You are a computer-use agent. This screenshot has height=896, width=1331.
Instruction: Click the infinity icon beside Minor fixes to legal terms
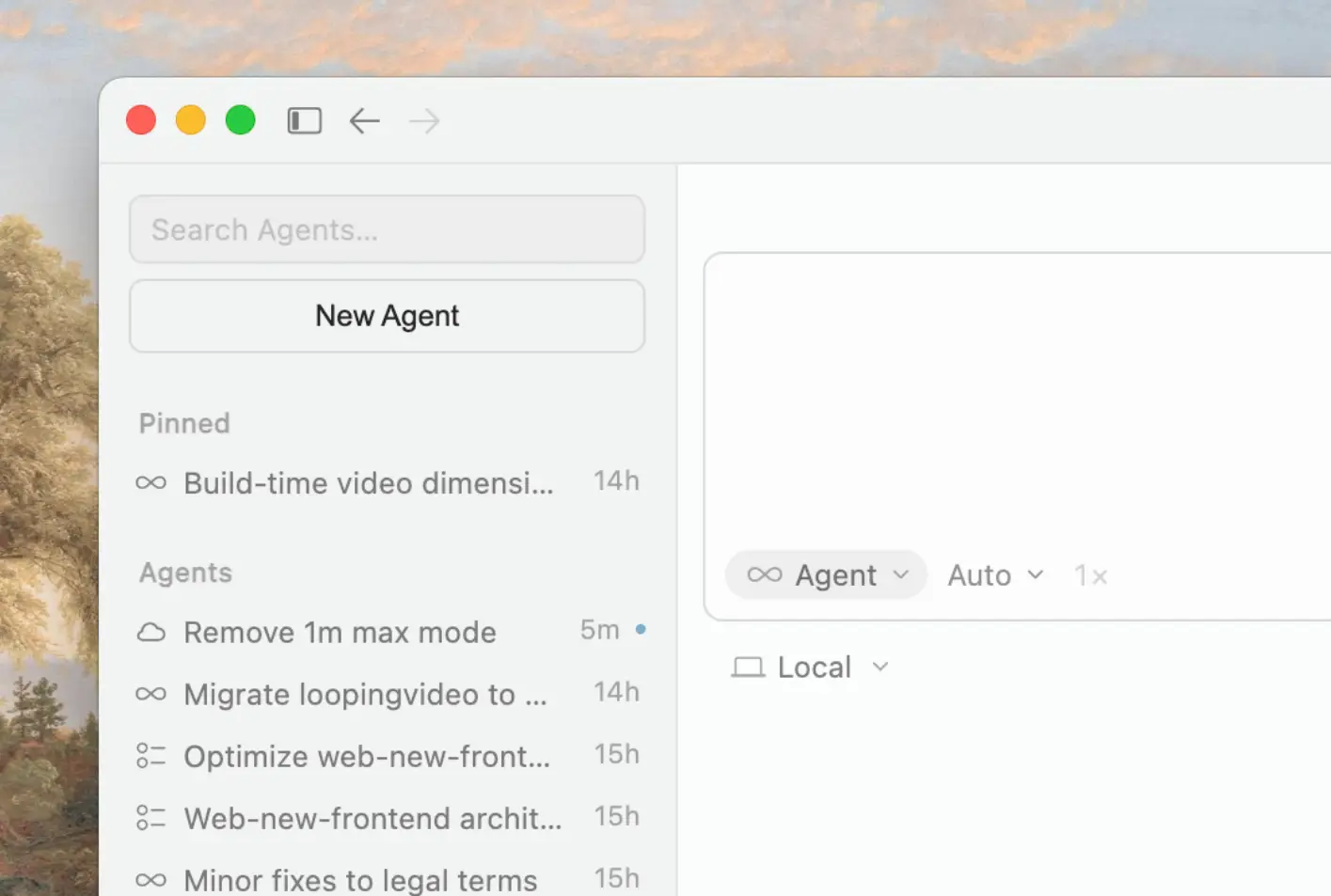[151, 879]
